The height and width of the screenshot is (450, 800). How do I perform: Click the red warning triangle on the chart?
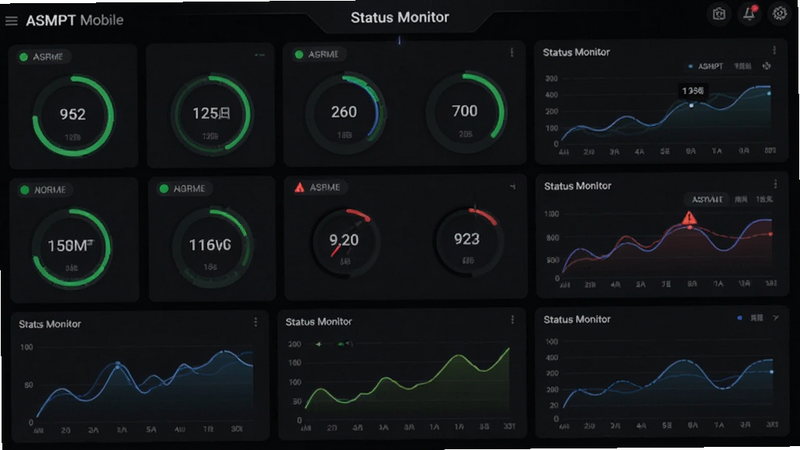click(689, 218)
